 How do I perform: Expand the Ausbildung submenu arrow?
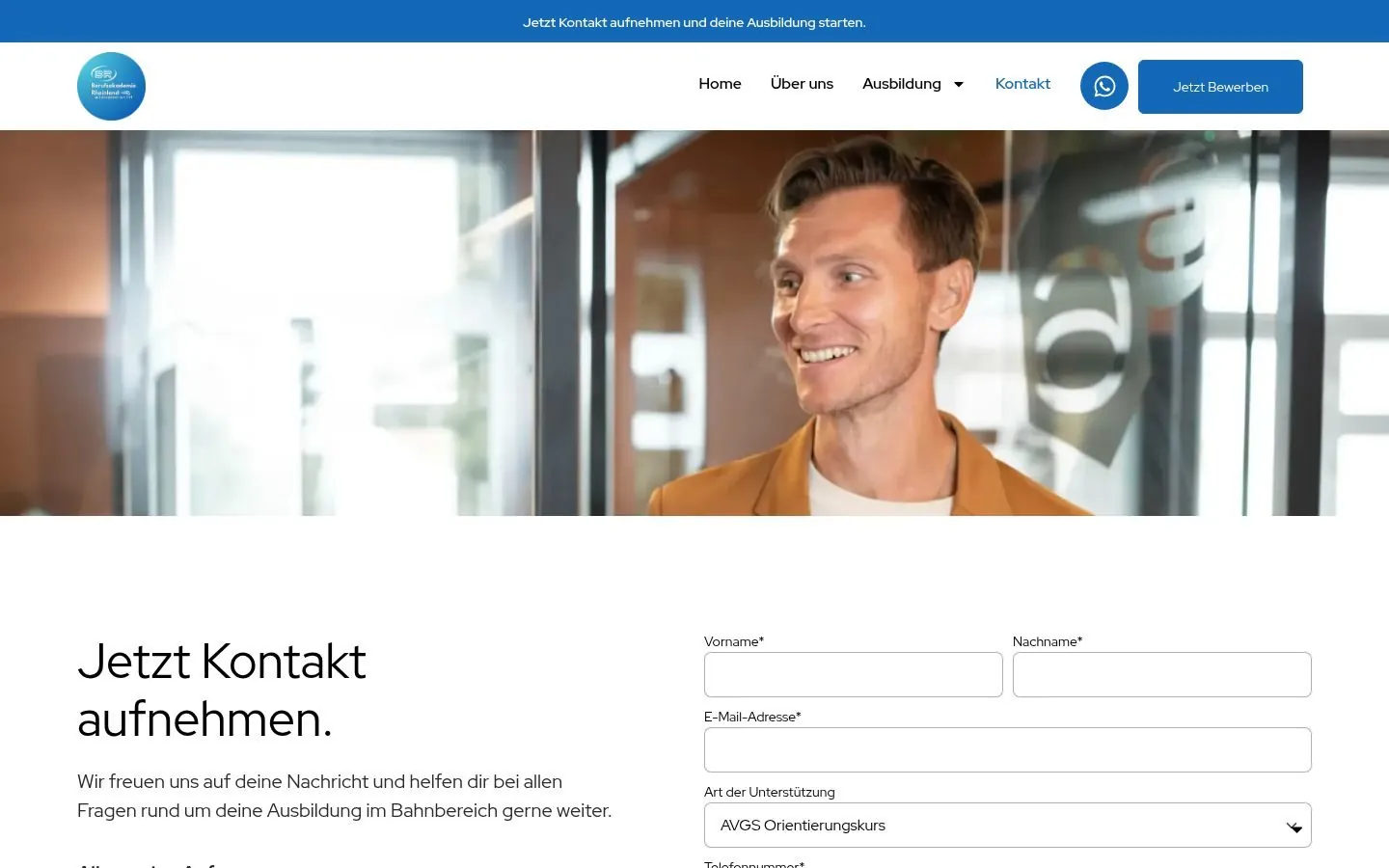(959, 85)
